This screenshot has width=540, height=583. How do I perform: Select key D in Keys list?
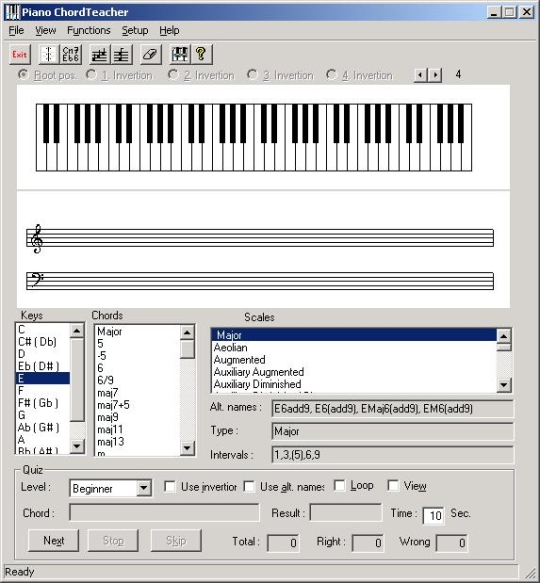(x=42, y=354)
